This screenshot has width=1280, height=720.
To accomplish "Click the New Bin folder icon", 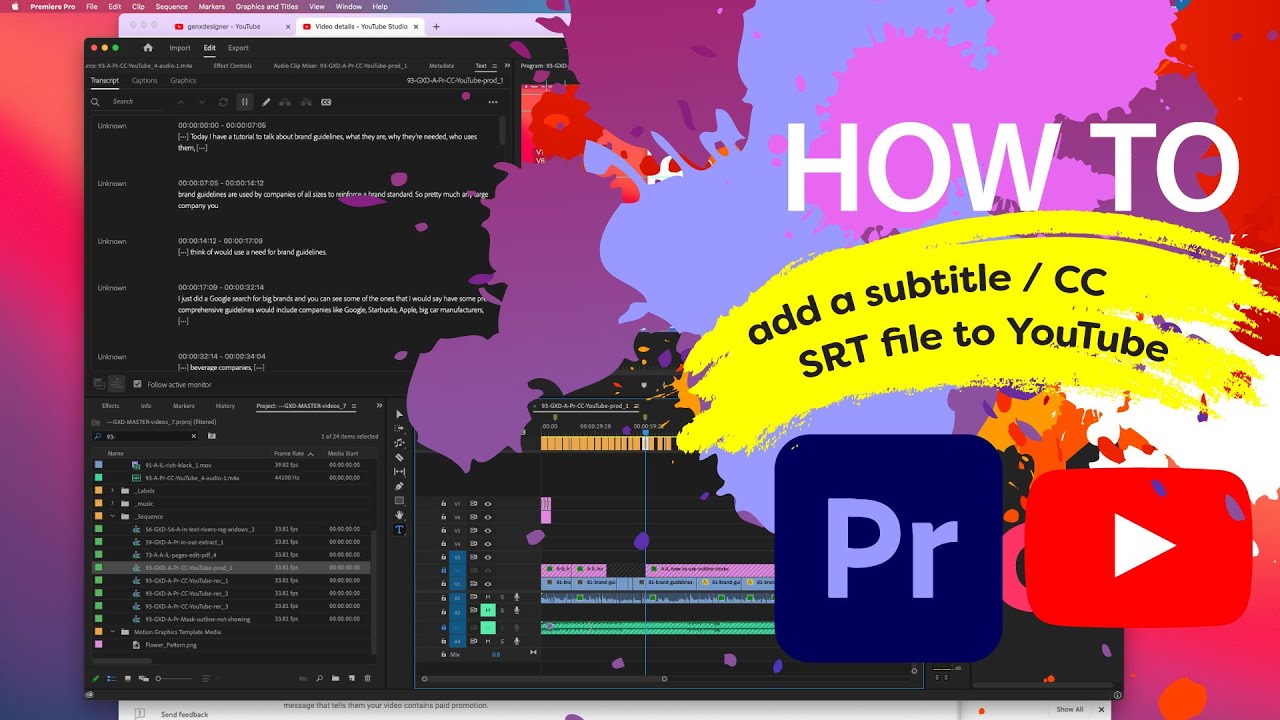I will [335, 678].
